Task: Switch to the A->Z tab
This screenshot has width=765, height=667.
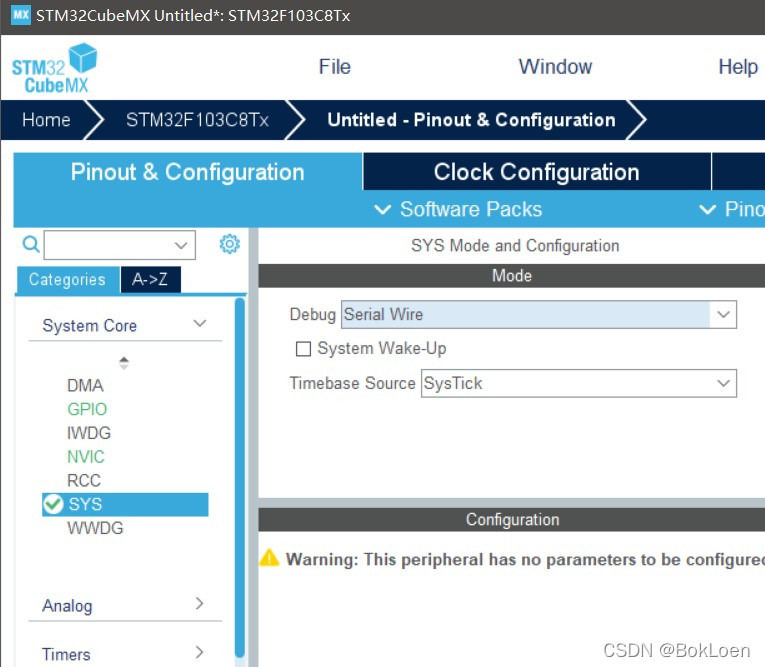Action: click(150, 280)
